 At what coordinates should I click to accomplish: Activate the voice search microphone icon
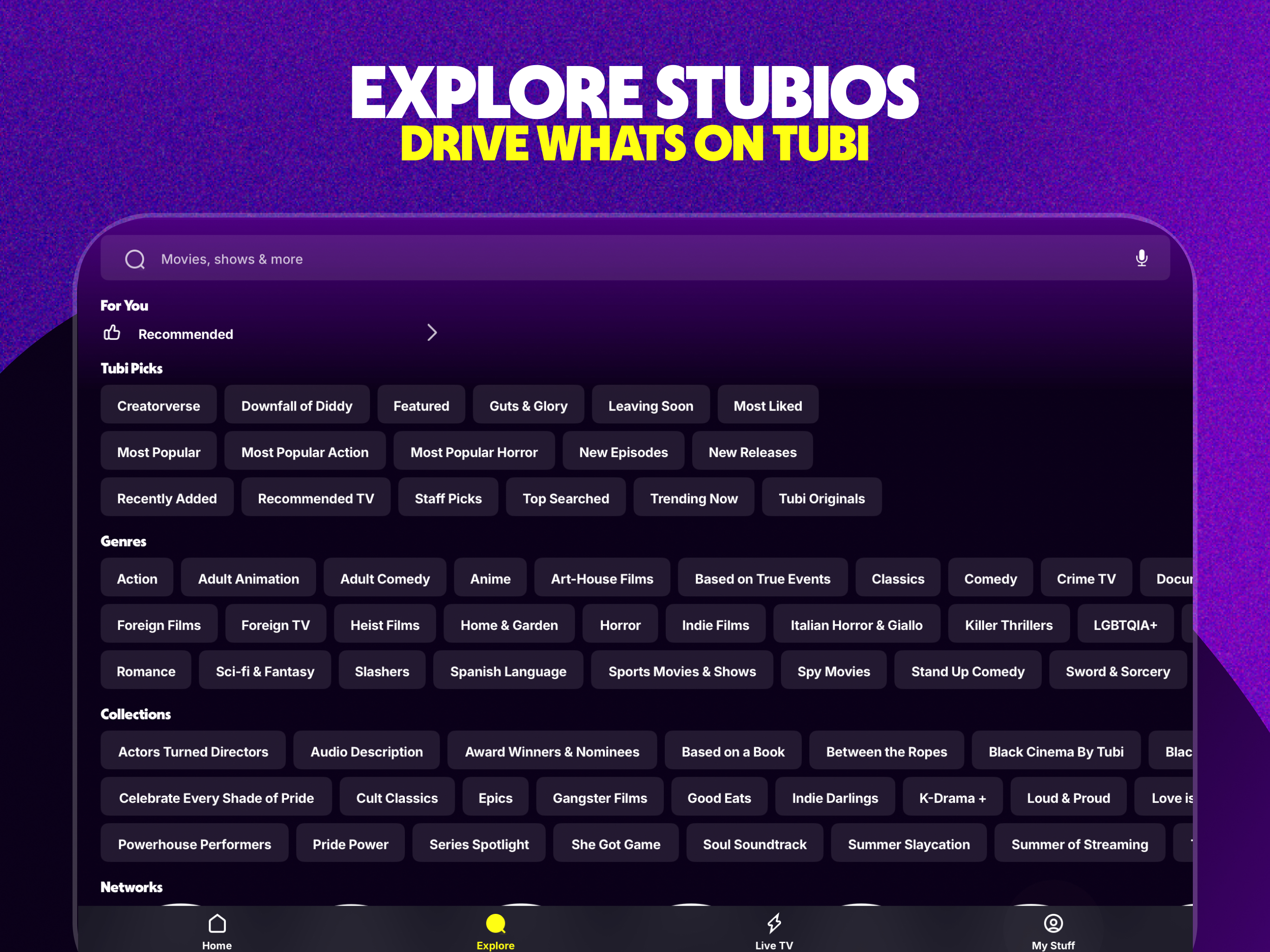(x=1141, y=258)
